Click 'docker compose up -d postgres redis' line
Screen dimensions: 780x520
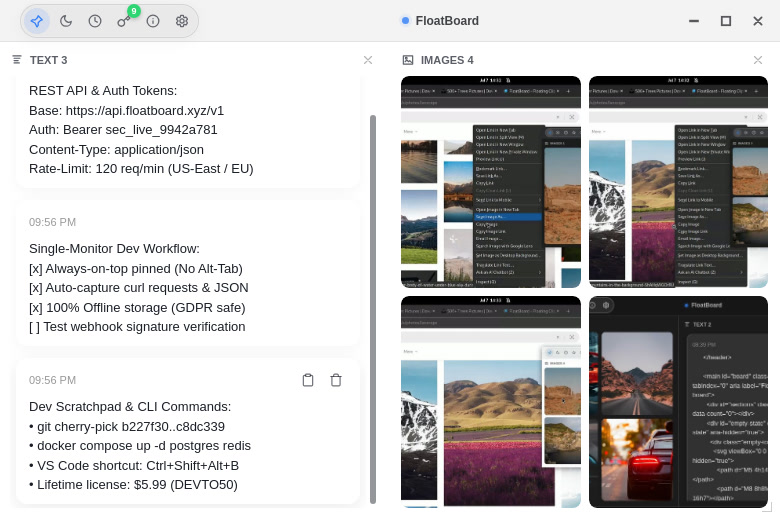coord(140,446)
